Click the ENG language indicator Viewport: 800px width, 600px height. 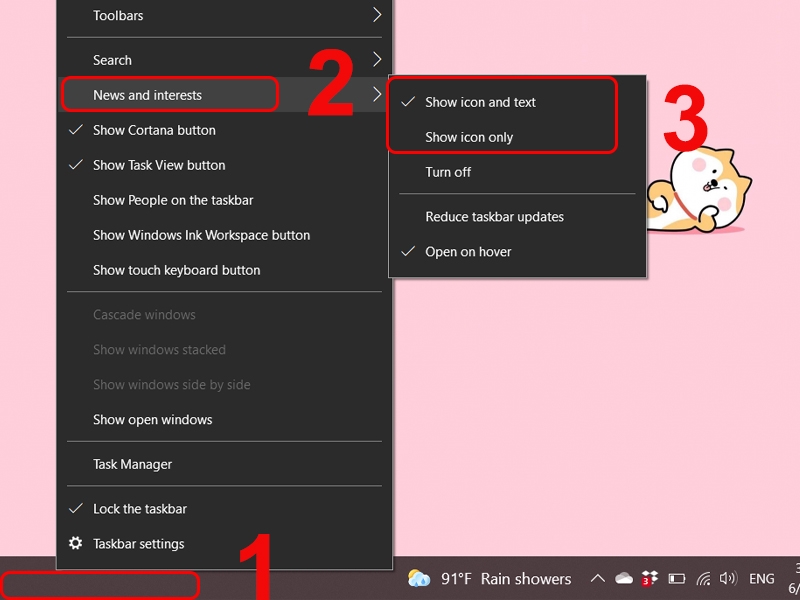pos(762,579)
